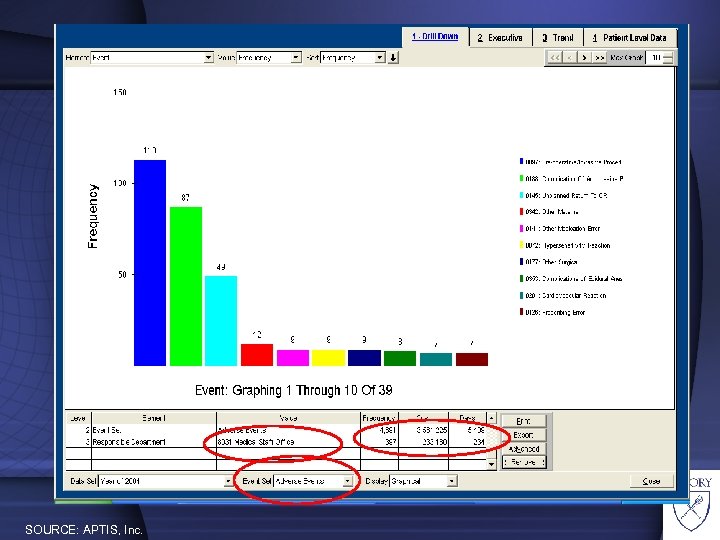This screenshot has width=720, height=540.
Task: Click the Export button
Action: (523, 434)
